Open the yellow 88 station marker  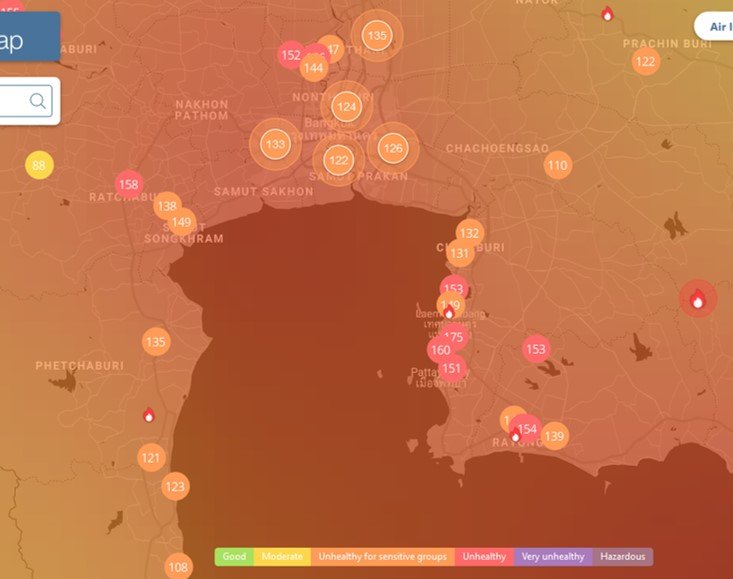pos(39,165)
